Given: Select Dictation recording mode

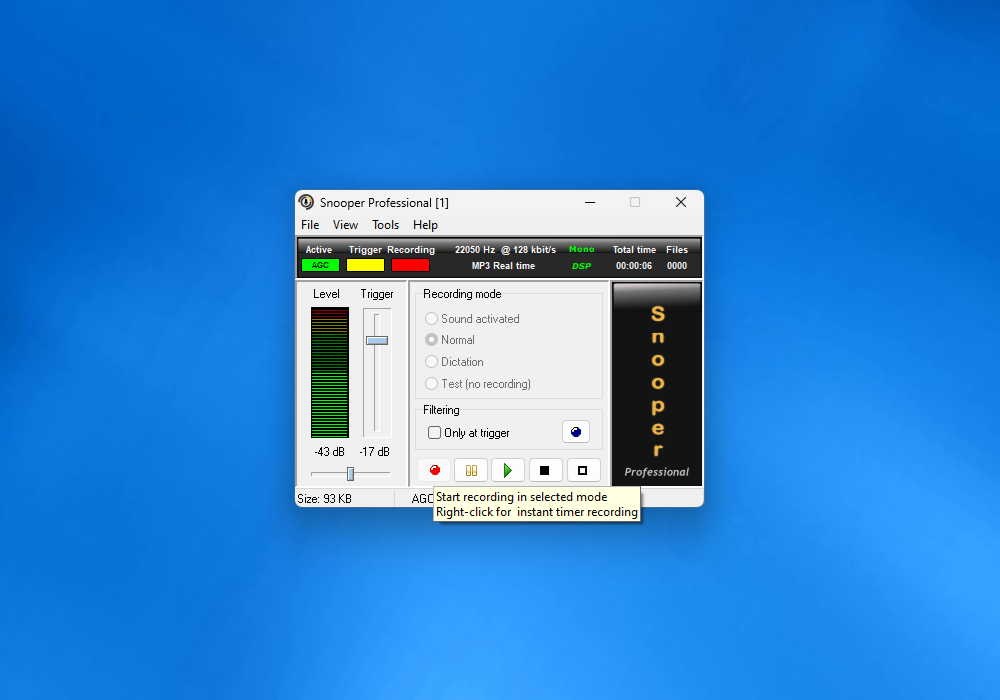Looking at the screenshot, I should 454,361.
